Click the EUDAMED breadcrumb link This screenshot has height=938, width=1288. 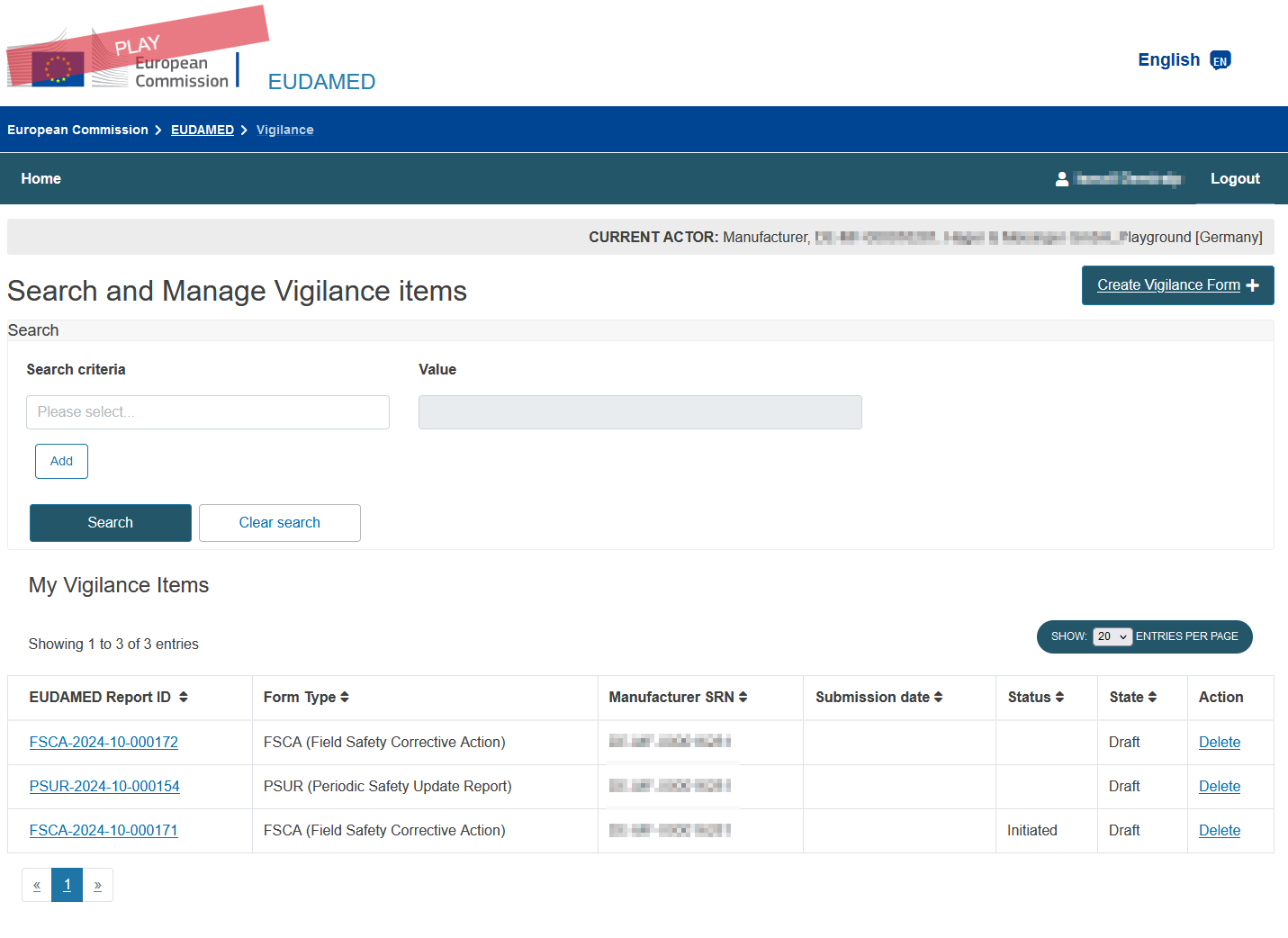(203, 130)
